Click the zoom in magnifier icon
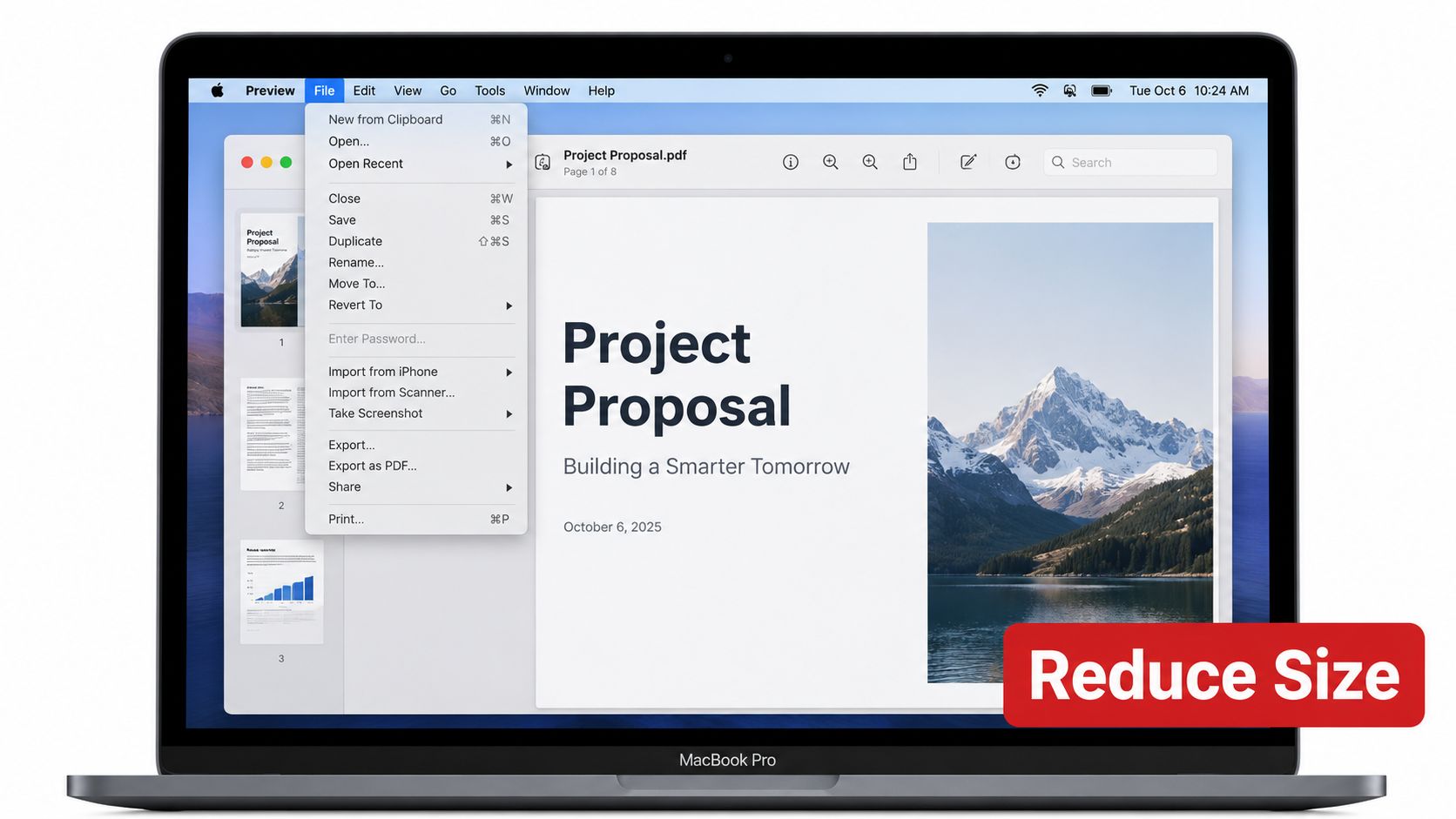This screenshot has width=1456, height=819. click(870, 162)
